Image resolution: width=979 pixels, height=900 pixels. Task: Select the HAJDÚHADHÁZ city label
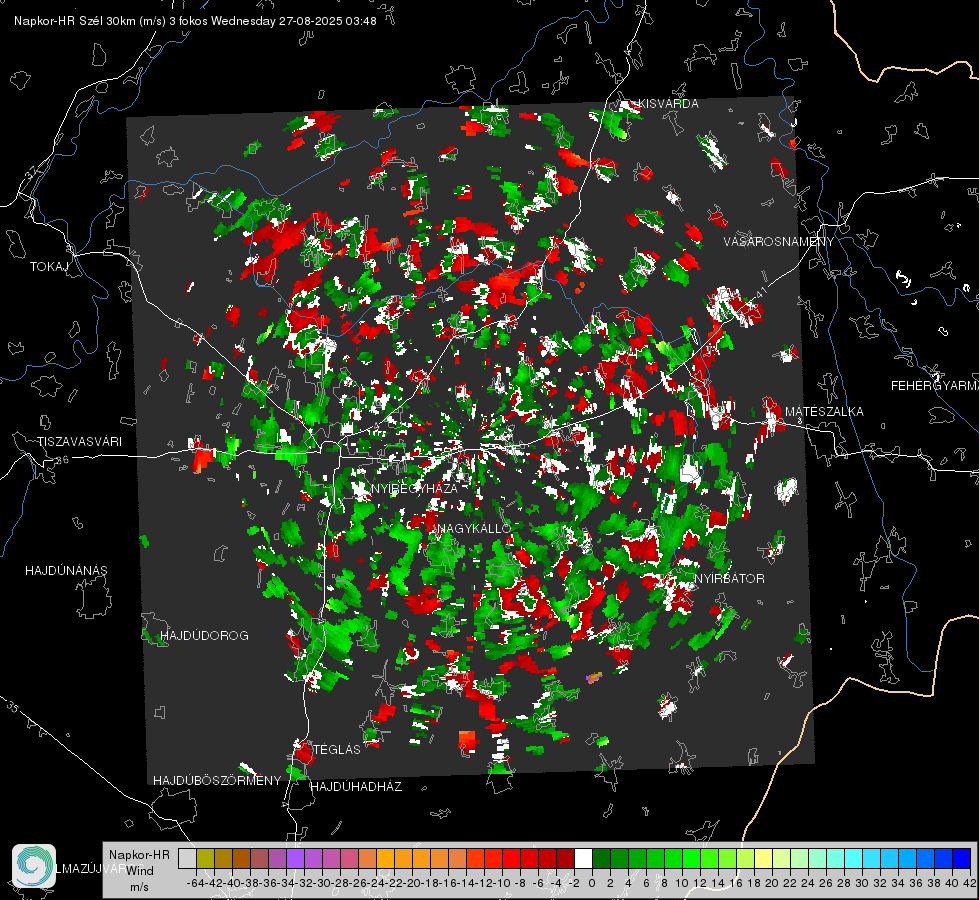[x=356, y=787]
